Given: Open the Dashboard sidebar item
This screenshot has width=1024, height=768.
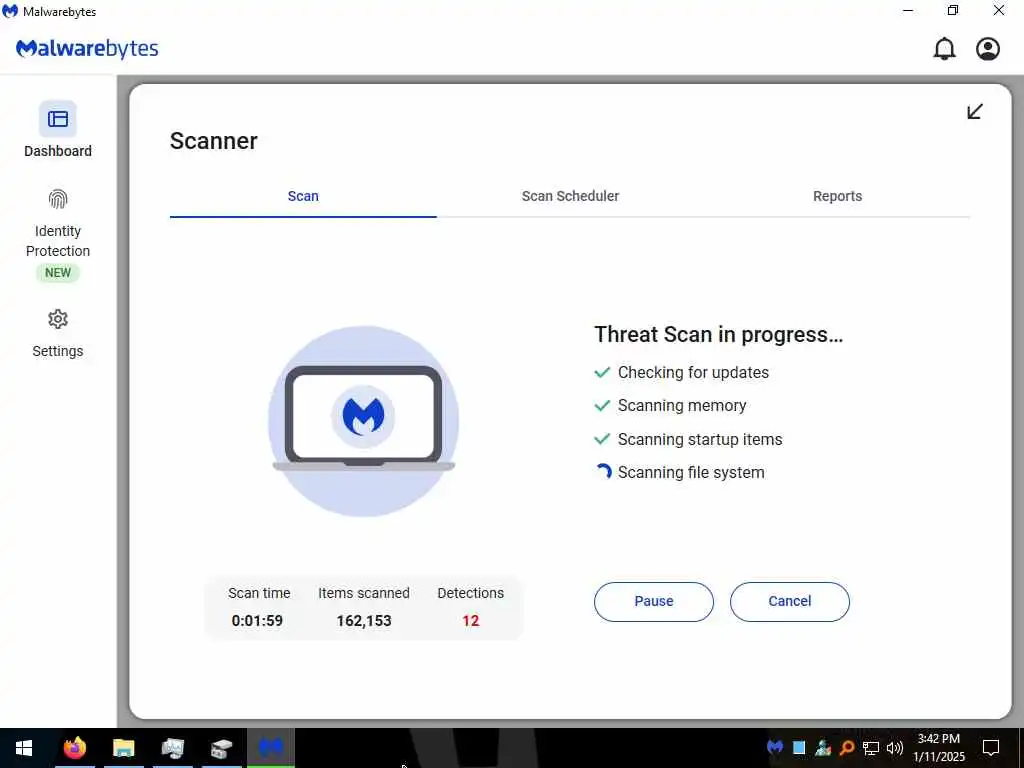Looking at the screenshot, I should tap(57, 130).
